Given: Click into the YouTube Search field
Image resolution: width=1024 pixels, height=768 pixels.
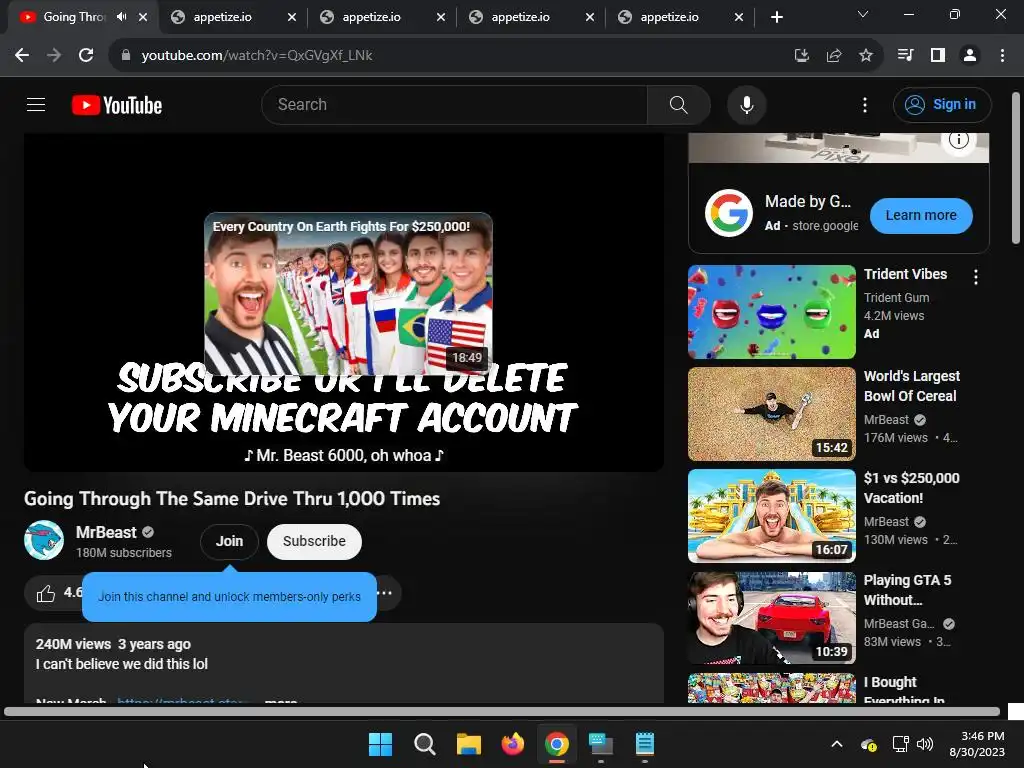Looking at the screenshot, I should [x=455, y=104].
